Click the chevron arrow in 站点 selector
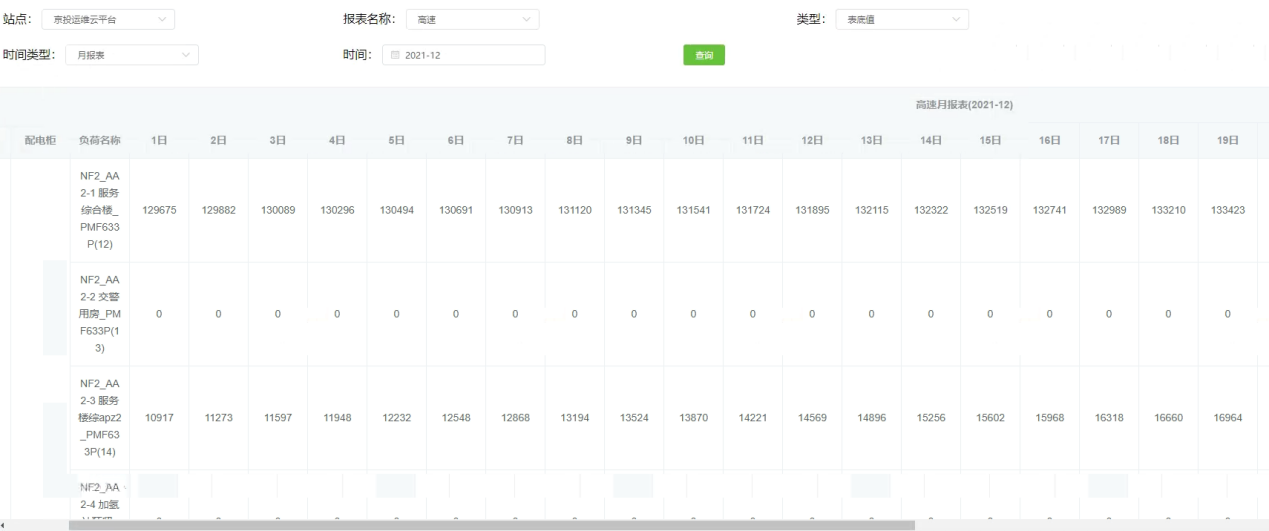 tap(162, 19)
